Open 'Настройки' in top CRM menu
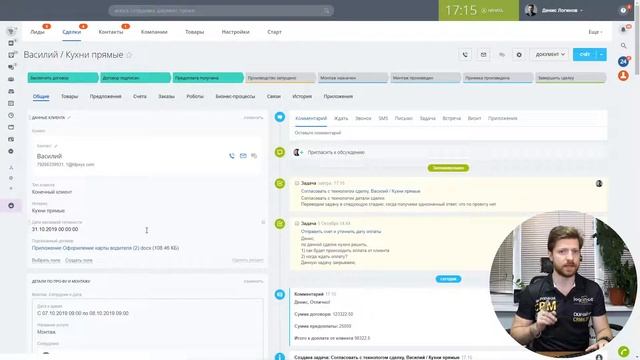The image size is (640, 360). pos(236,32)
